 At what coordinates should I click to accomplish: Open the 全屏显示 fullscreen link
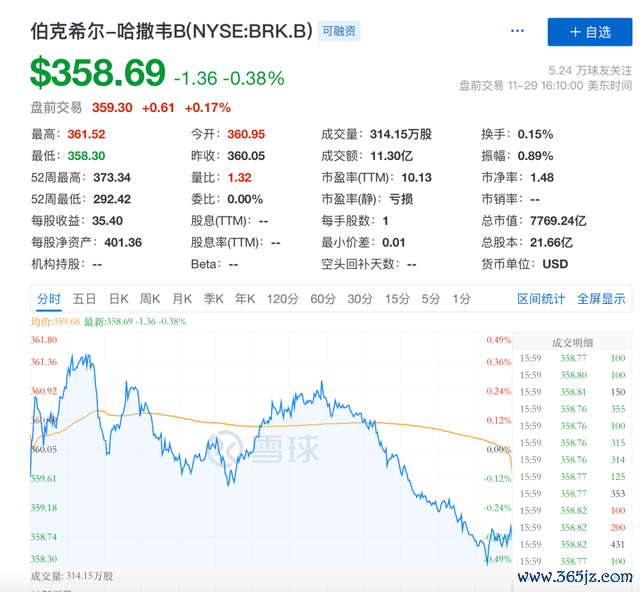click(x=601, y=299)
